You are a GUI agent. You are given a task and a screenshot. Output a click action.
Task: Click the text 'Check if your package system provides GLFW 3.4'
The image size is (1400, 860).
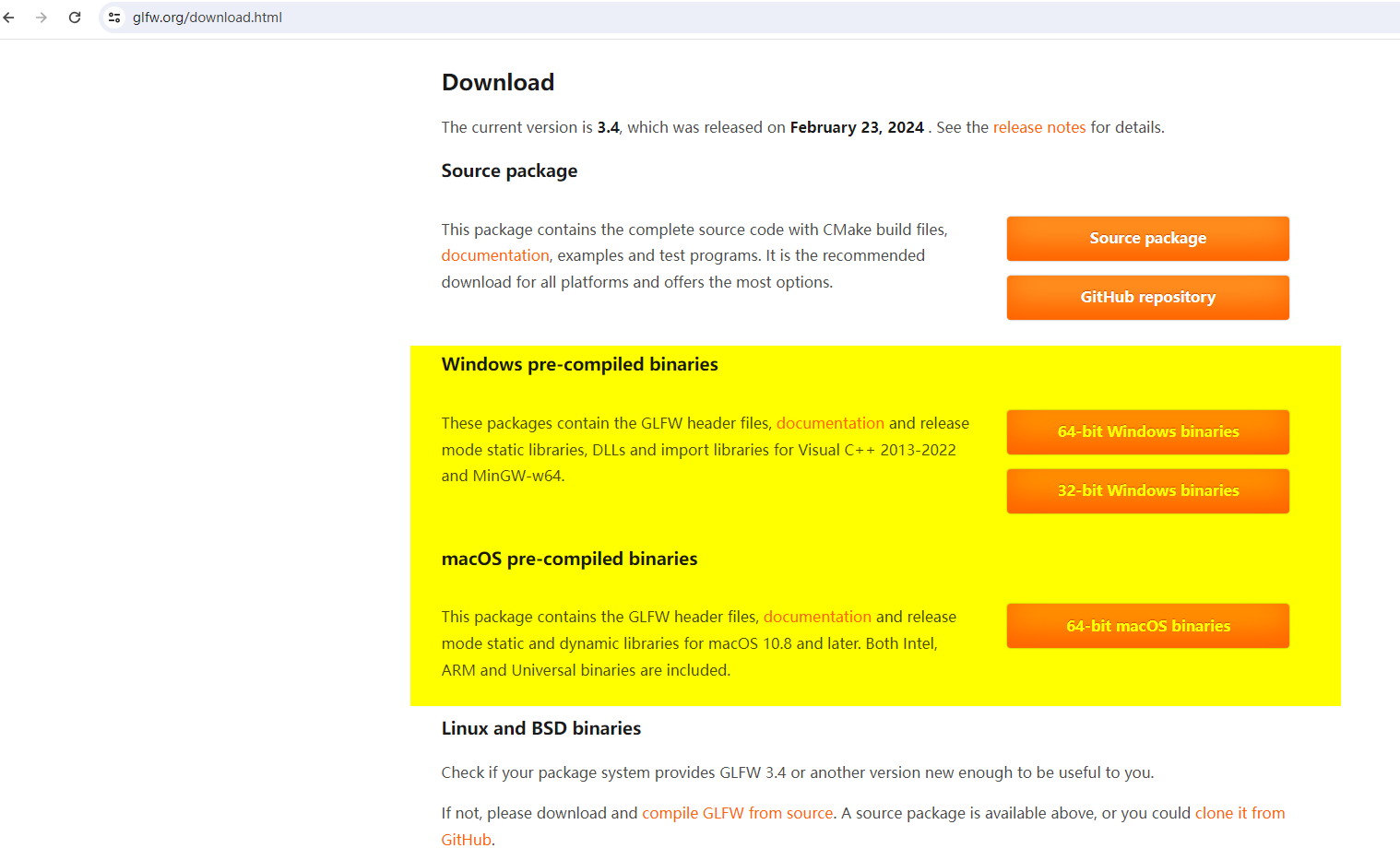tap(614, 772)
